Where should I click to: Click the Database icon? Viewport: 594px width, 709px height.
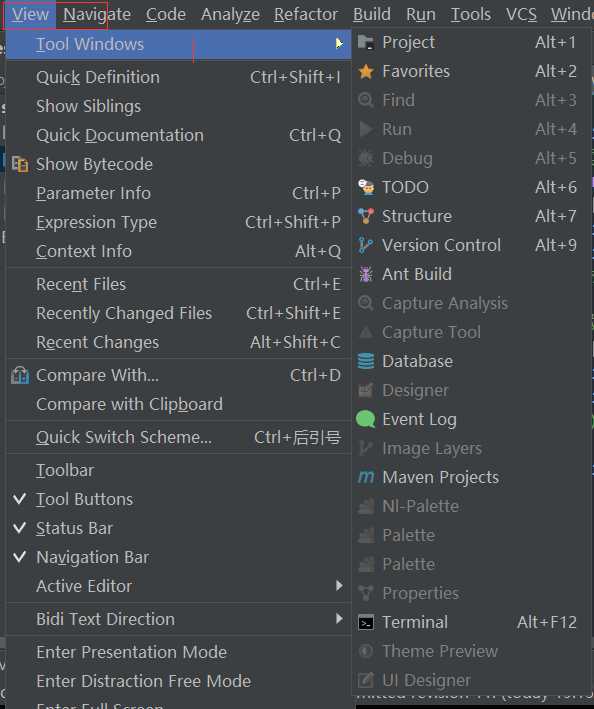tap(366, 361)
